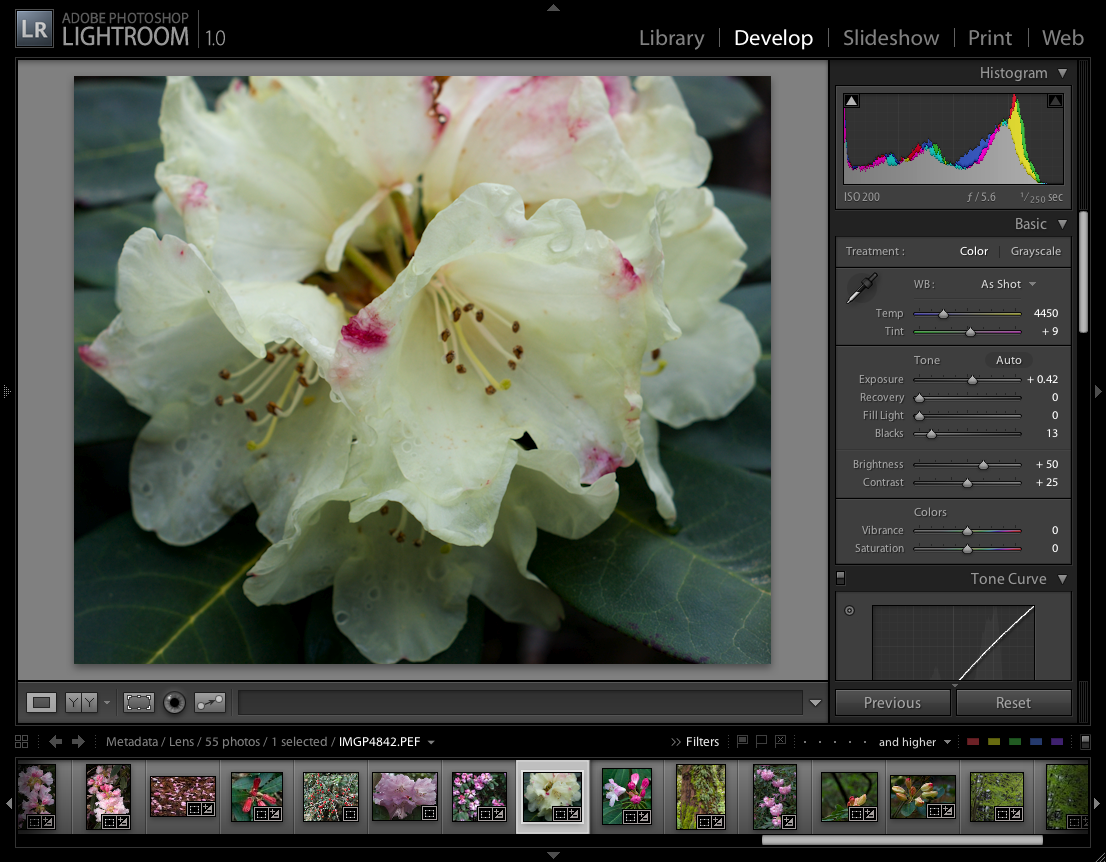Filter by green color label
This screenshot has width=1106, height=862.
click(x=1015, y=742)
